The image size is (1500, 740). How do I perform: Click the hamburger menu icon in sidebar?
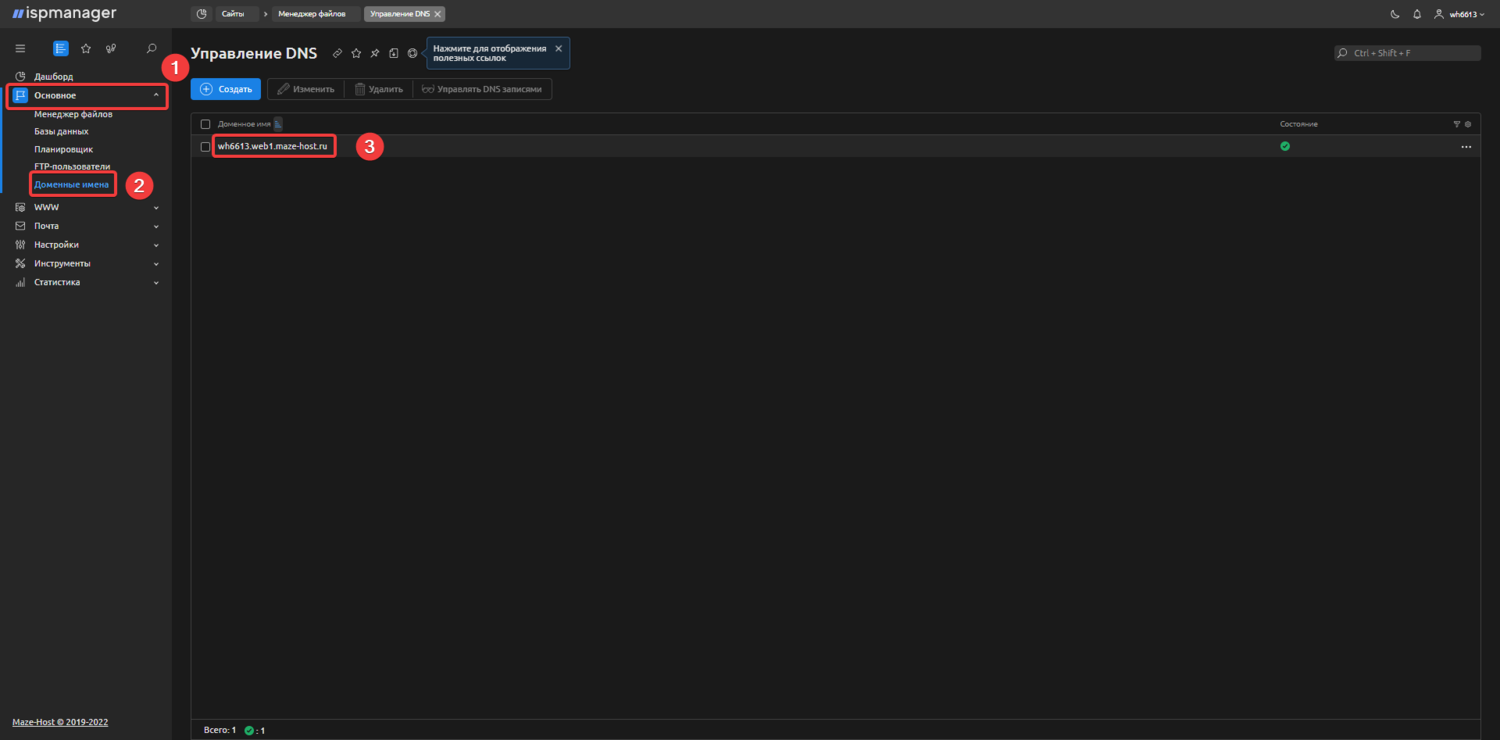pos(20,48)
